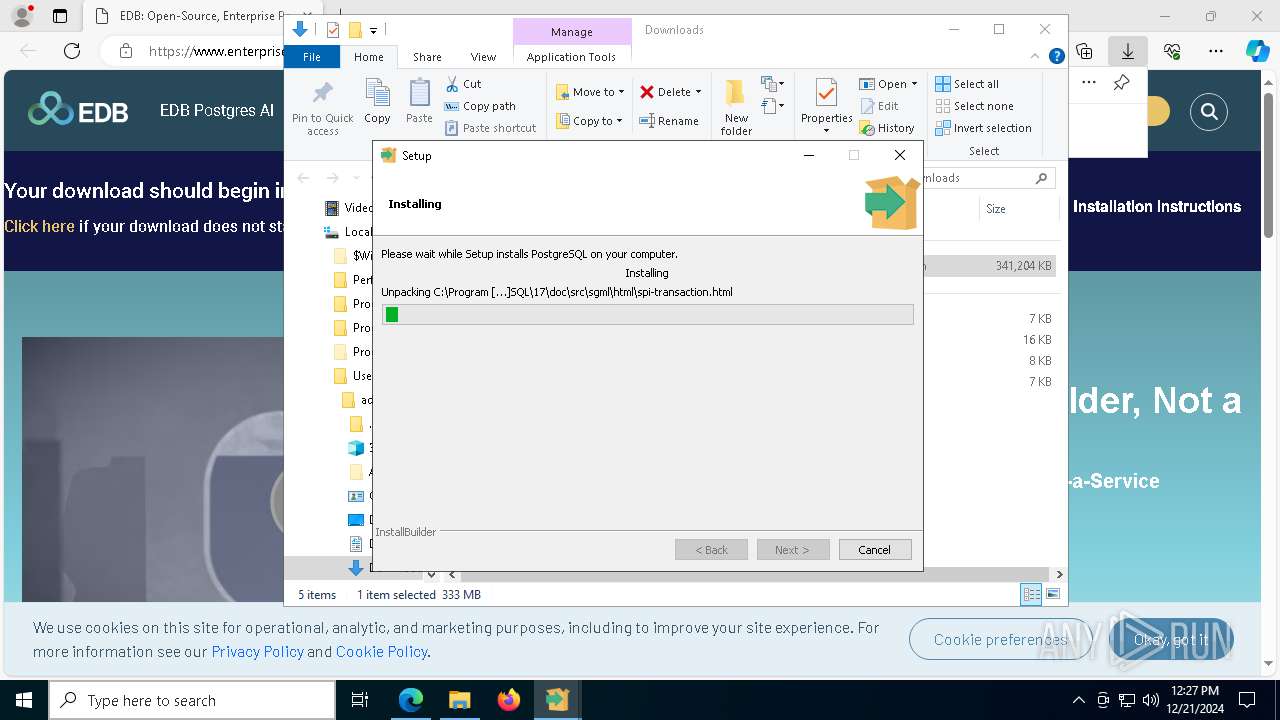The width and height of the screenshot is (1280, 720).
Task: Click File Explorer help question mark icon
Action: point(1056,57)
